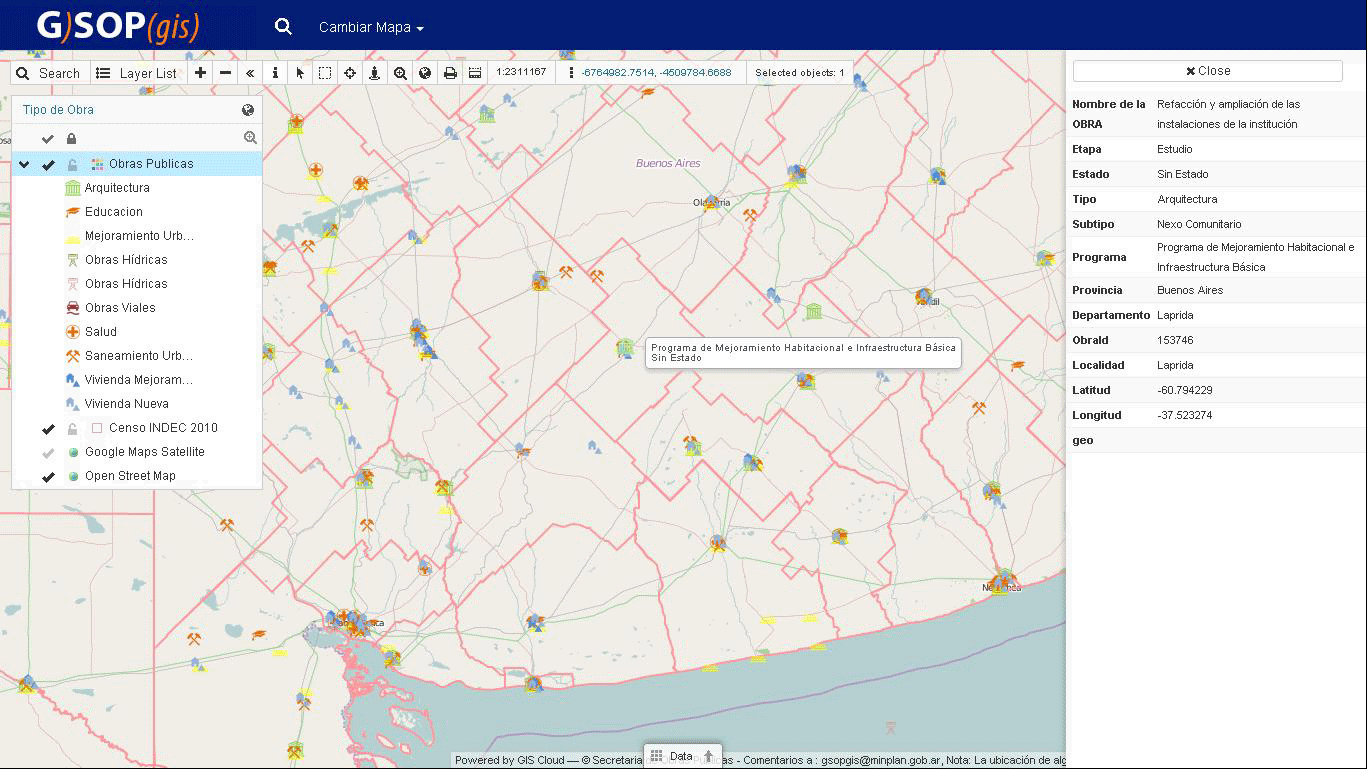Activate the pointer selection tool
Image resolution: width=1367 pixels, height=769 pixels.
[301, 72]
